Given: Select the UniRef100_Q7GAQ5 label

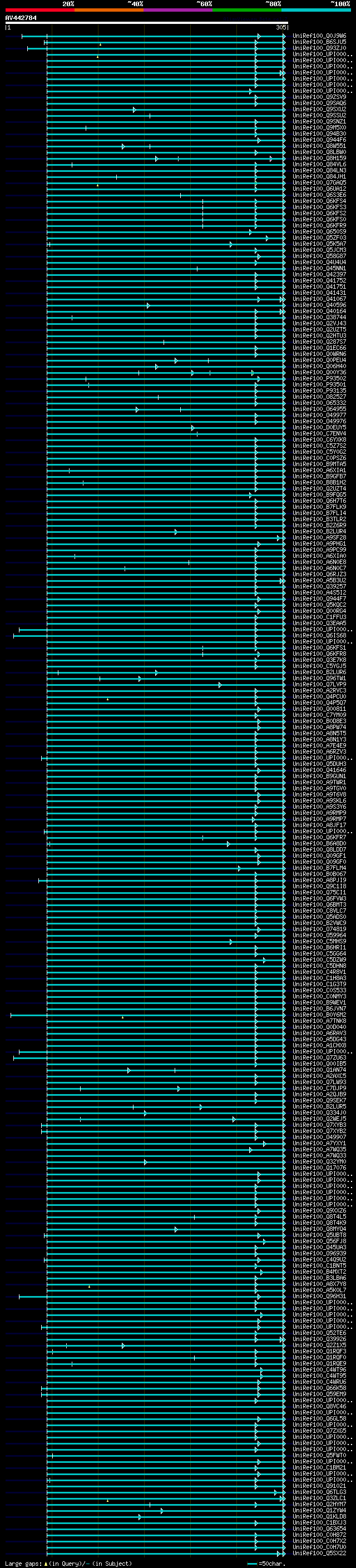Looking at the screenshot, I should point(319,182).
